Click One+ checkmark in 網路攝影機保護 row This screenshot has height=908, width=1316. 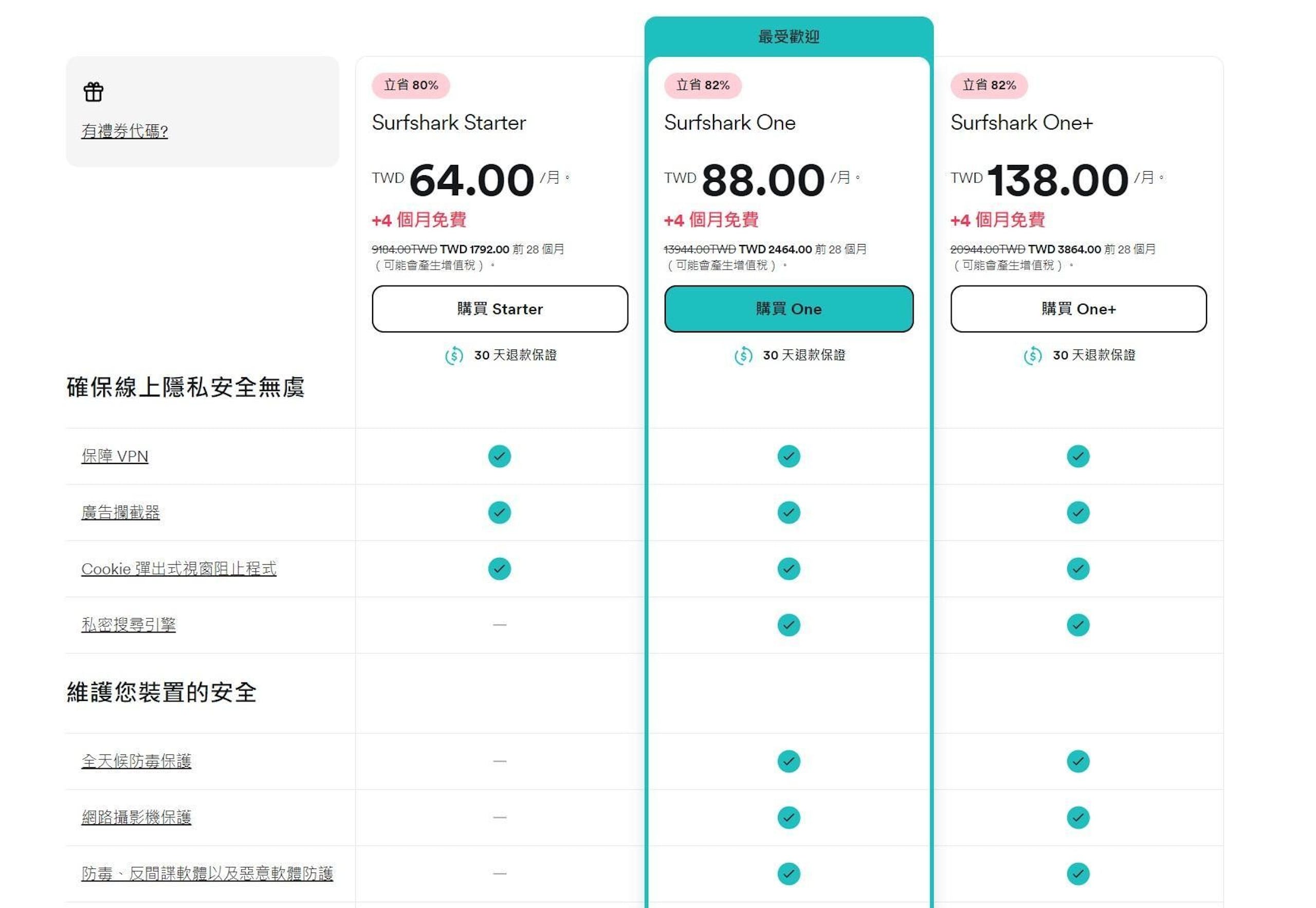tap(1077, 818)
